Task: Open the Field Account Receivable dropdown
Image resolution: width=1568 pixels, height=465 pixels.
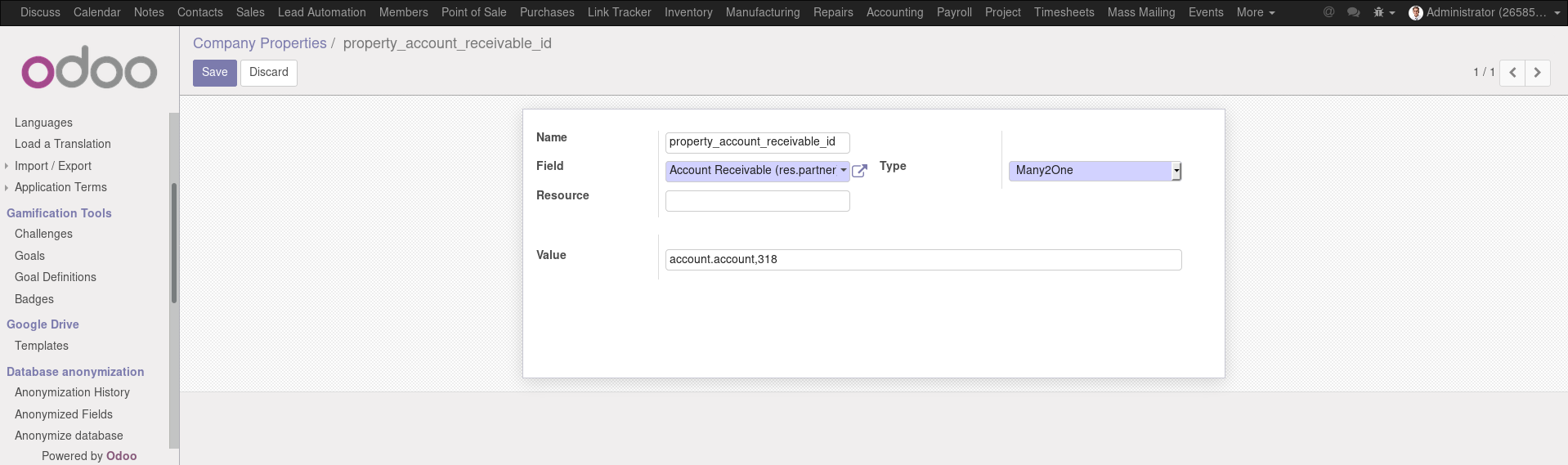Action: (x=757, y=171)
